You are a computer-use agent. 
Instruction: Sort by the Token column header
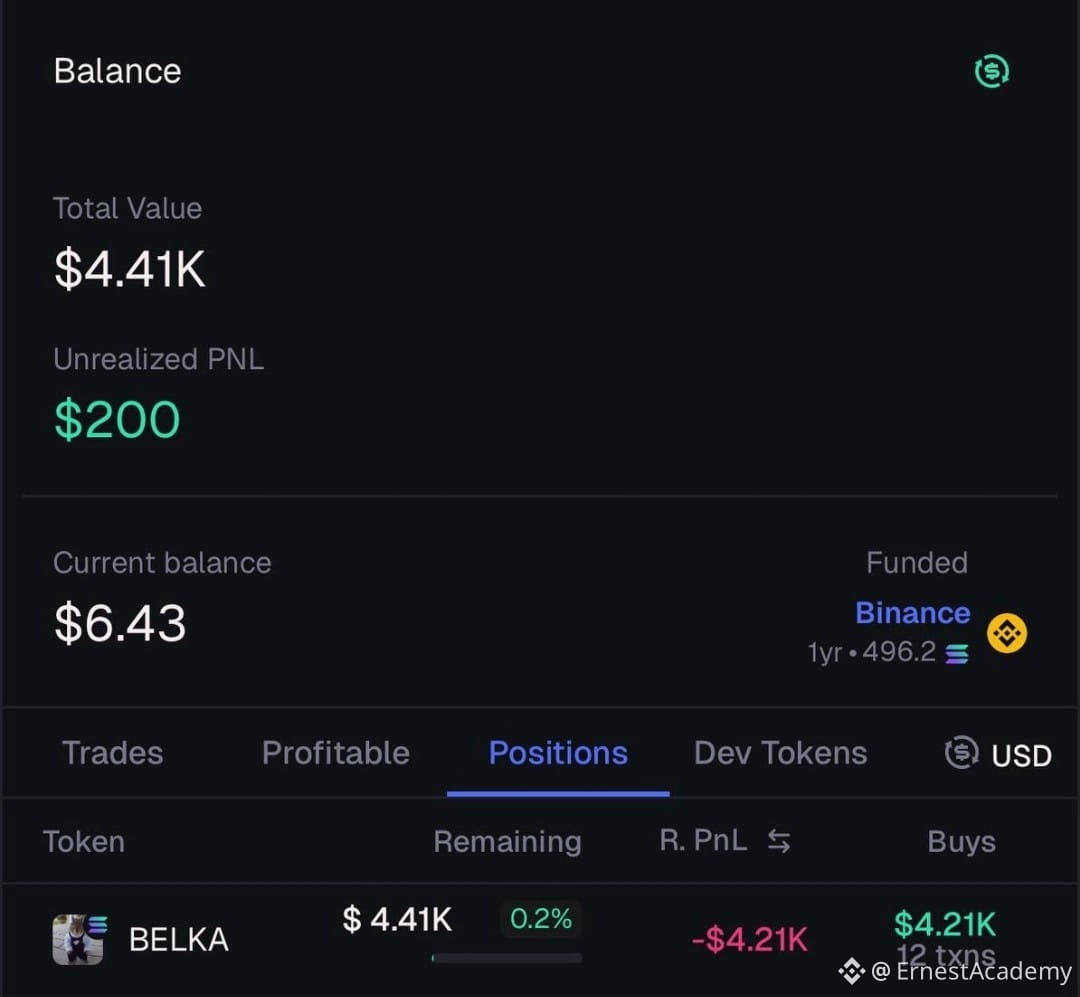(84, 841)
